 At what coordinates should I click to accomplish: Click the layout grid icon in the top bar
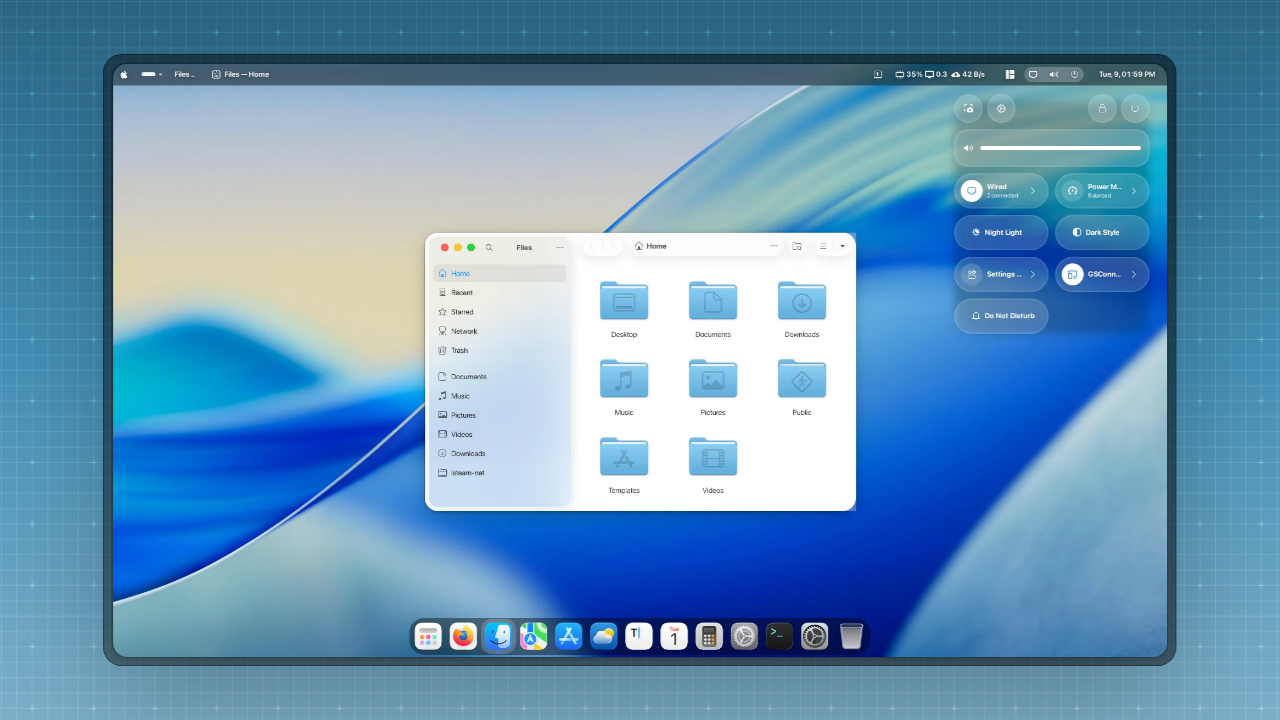tap(1010, 74)
